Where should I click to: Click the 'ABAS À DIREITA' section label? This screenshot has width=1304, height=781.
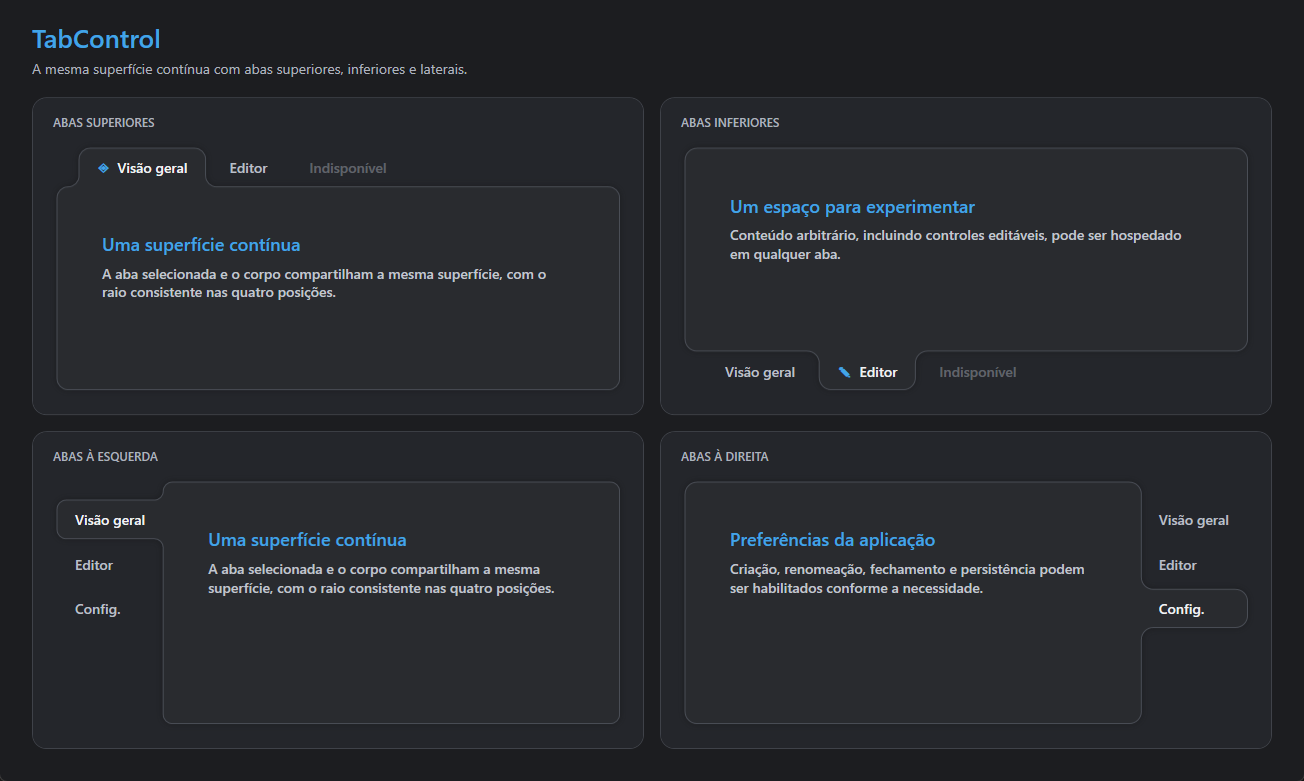pos(725,457)
